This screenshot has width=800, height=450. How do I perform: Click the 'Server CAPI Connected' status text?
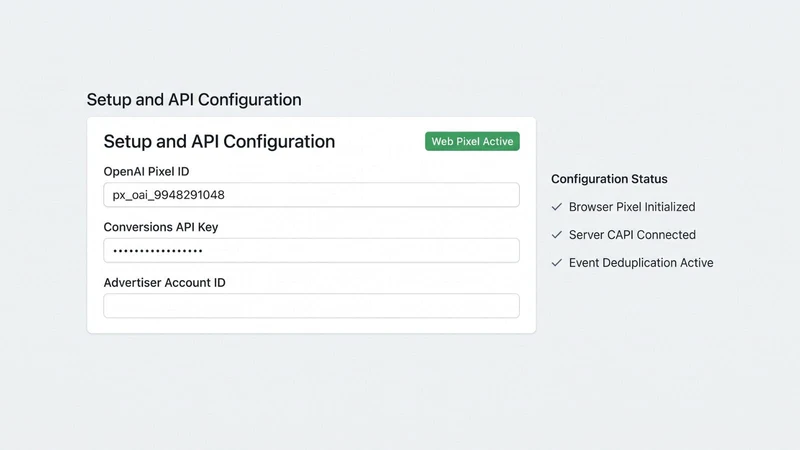(632, 235)
